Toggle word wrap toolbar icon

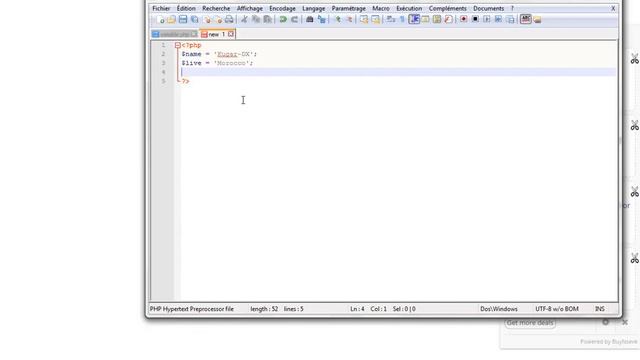pyautogui.click(x=391, y=19)
